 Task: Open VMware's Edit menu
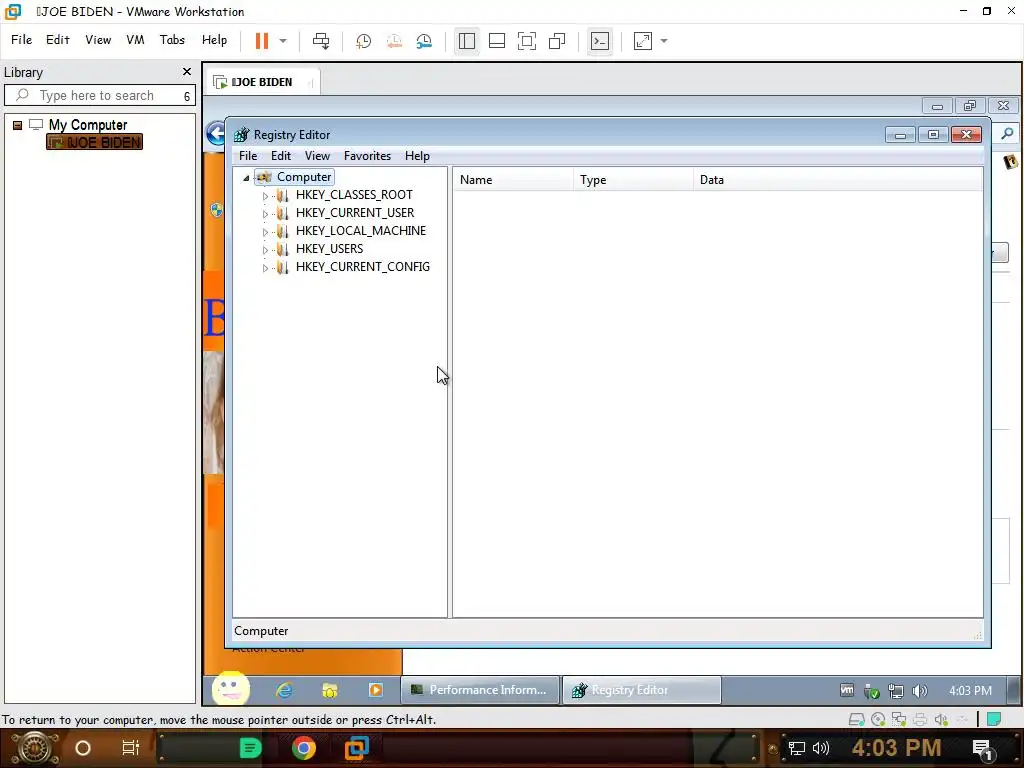coord(57,40)
